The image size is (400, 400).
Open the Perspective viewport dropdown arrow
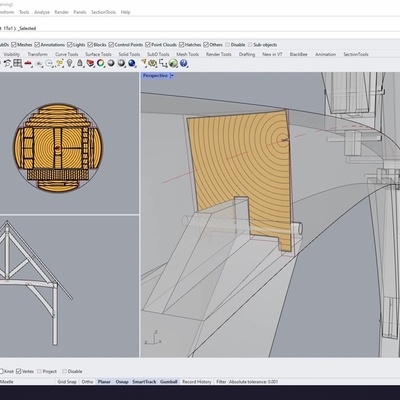pos(172,76)
